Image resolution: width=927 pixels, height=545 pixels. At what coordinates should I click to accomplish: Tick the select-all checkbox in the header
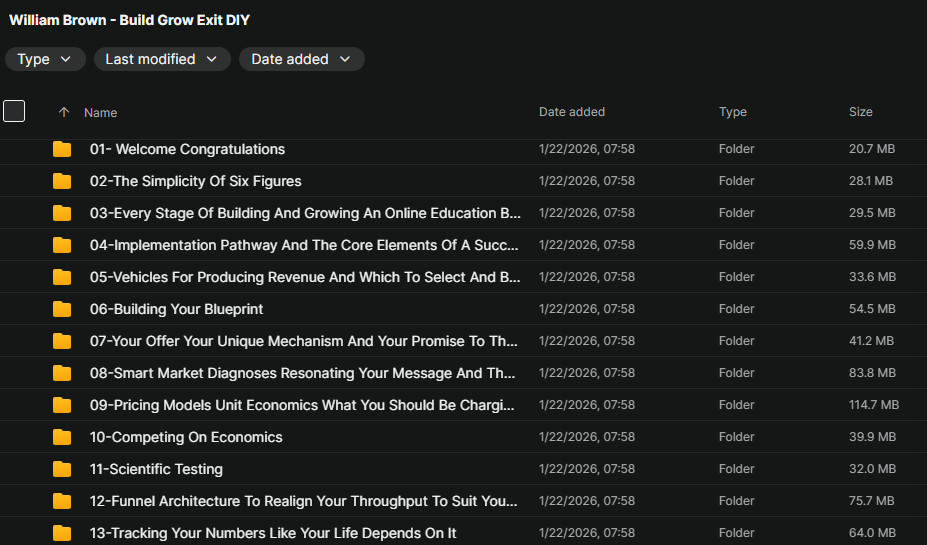point(14,111)
